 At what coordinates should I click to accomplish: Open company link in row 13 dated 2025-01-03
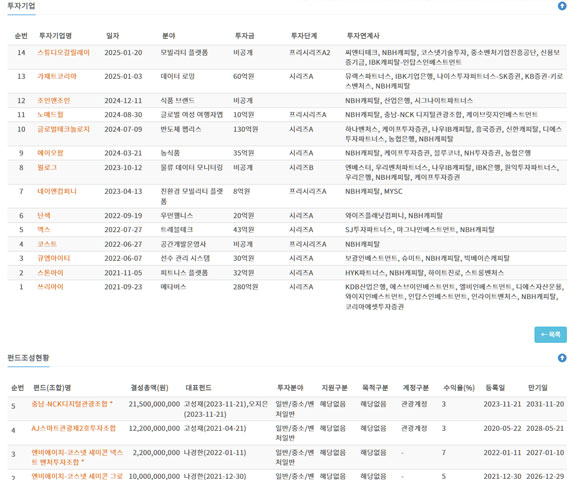pos(57,77)
